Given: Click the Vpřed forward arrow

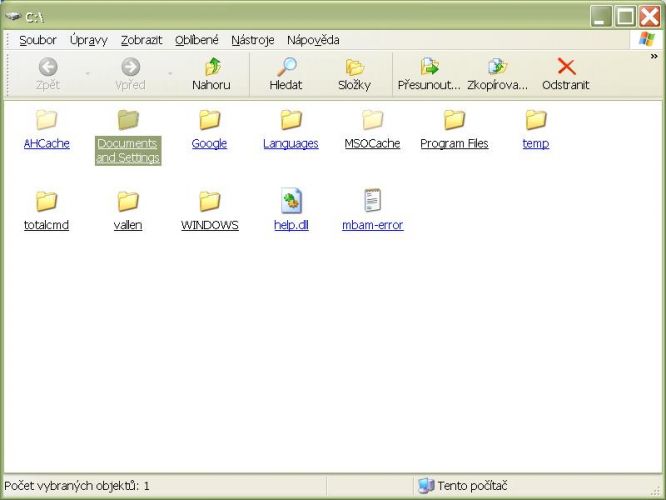Looking at the screenshot, I should coord(130,67).
